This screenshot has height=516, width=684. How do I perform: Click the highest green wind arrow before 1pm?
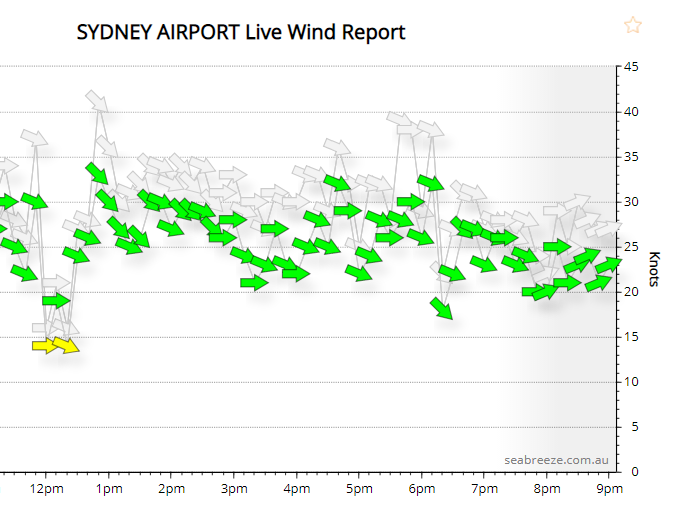tap(97, 173)
